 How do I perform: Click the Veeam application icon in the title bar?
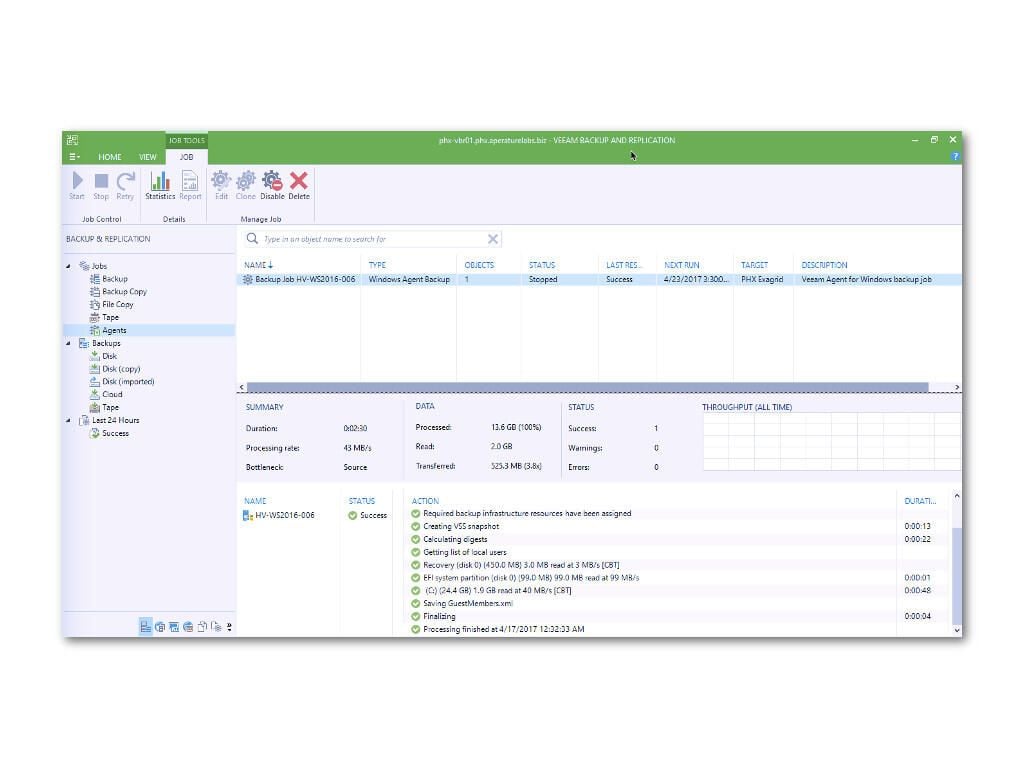pos(72,140)
